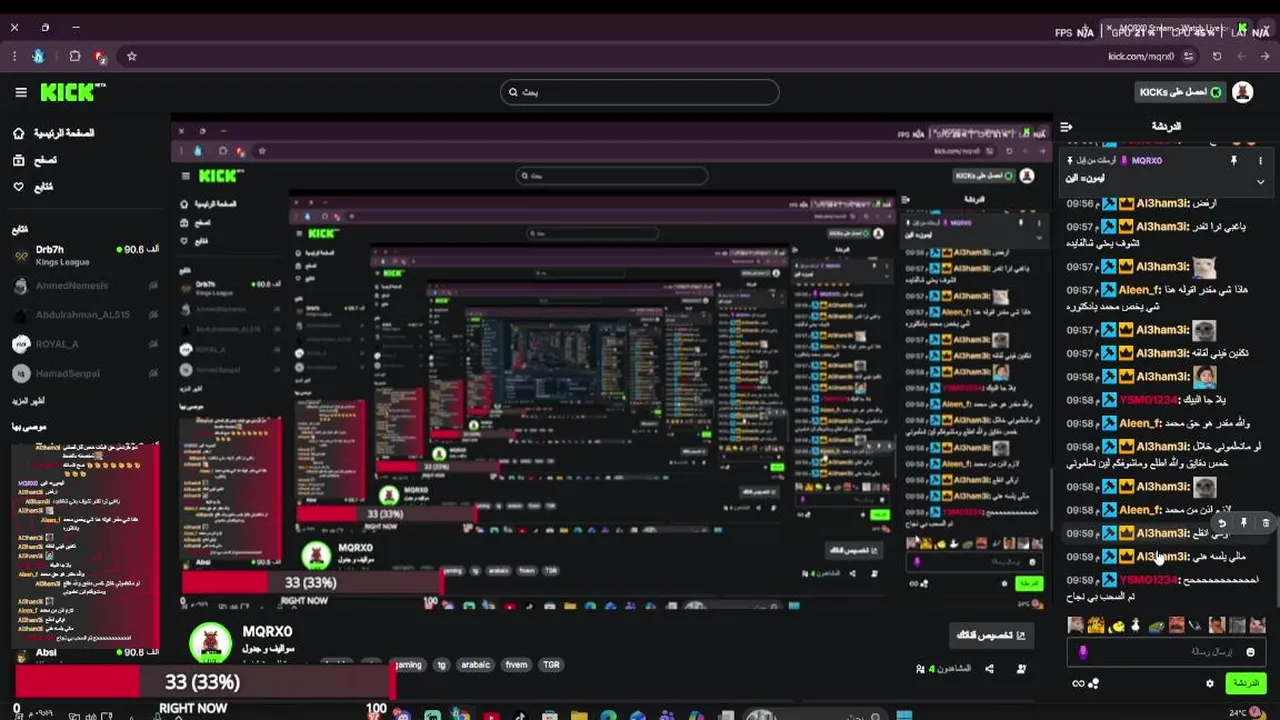Open the account avatar menu in the header
The height and width of the screenshot is (720, 1280).
click(x=1243, y=92)
